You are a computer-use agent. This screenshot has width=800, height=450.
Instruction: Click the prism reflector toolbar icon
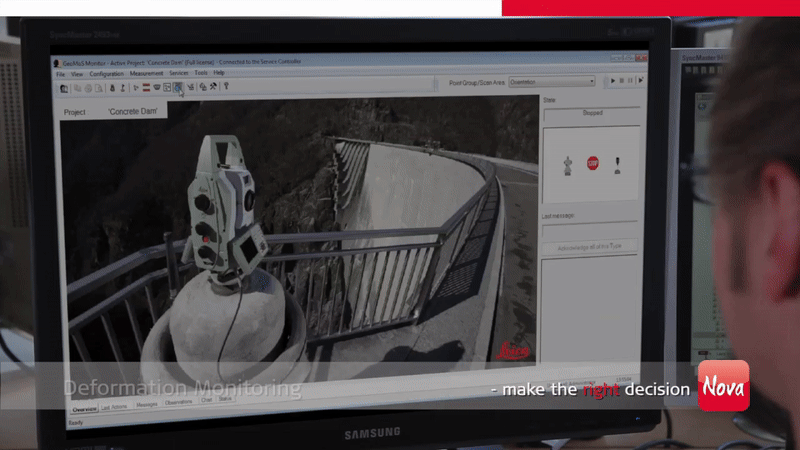[x=157, y=88]
